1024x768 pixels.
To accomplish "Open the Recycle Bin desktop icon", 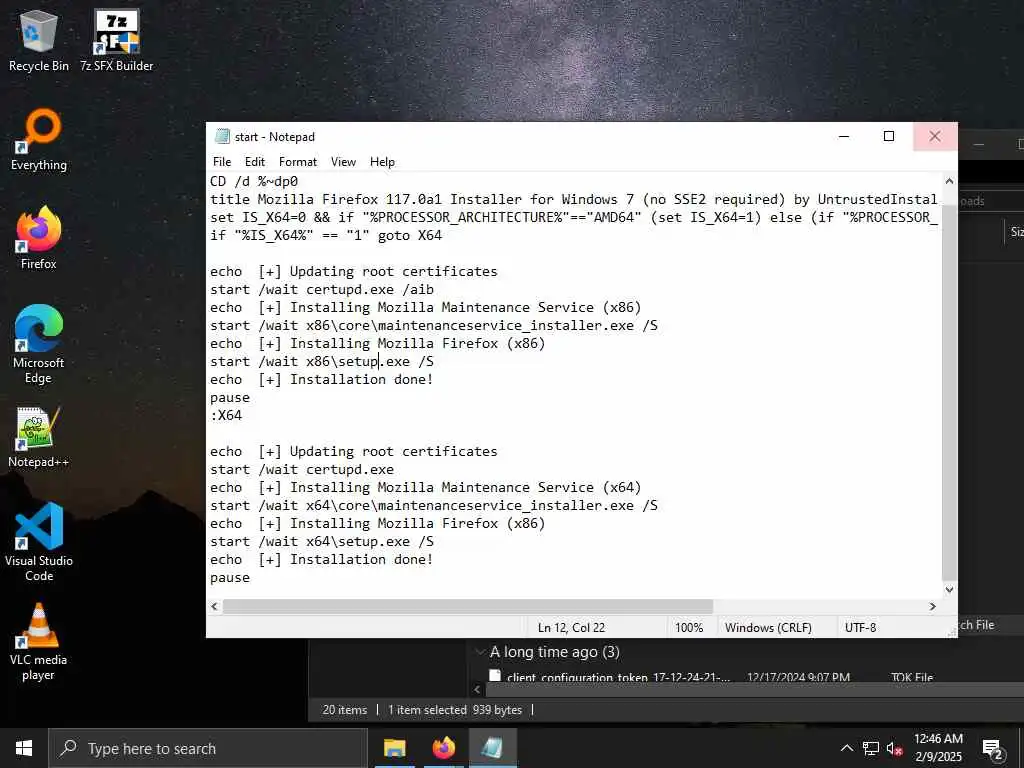I will [39, 40].
